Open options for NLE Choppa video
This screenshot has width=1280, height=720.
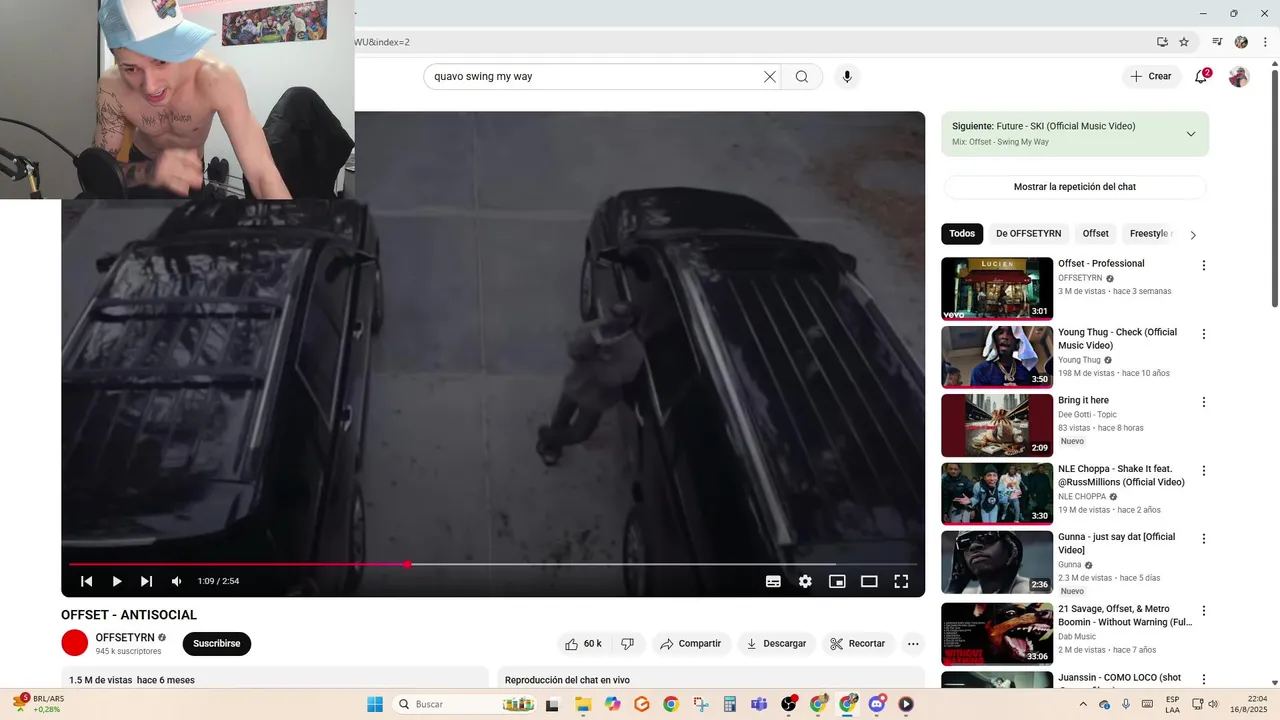pos(1204,471)
